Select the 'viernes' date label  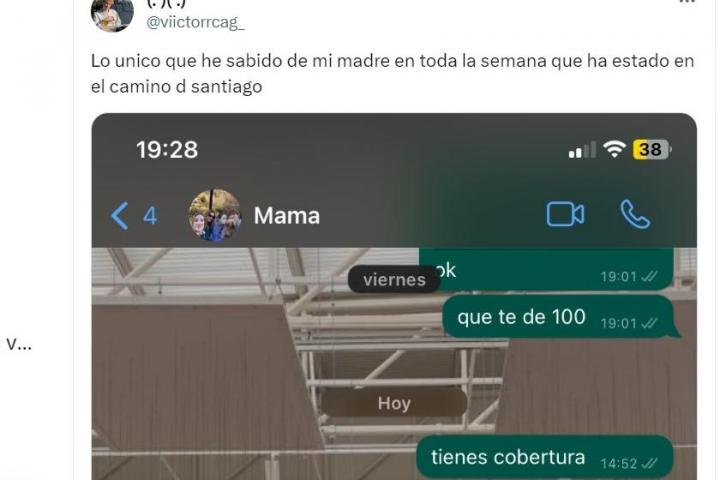coord(394,279)
